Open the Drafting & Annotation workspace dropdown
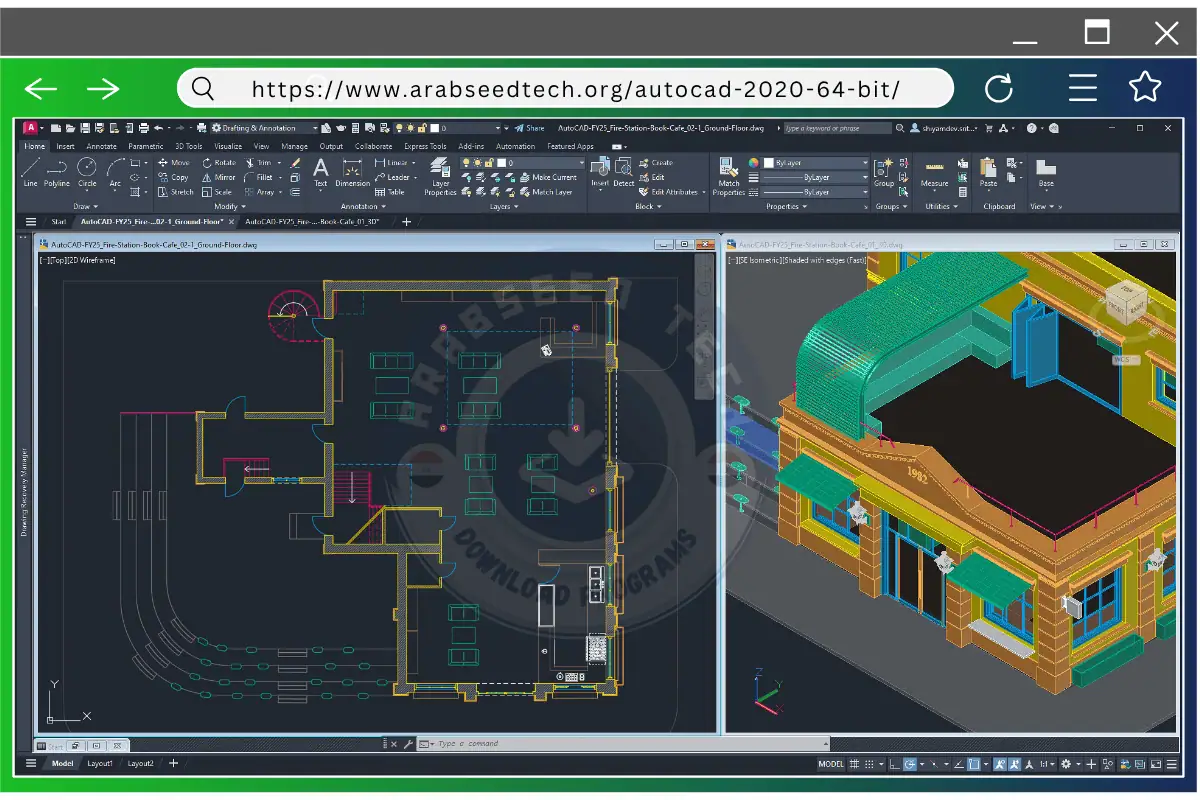This screenshot has height=800, width=1200. click(x=264, y=128)
